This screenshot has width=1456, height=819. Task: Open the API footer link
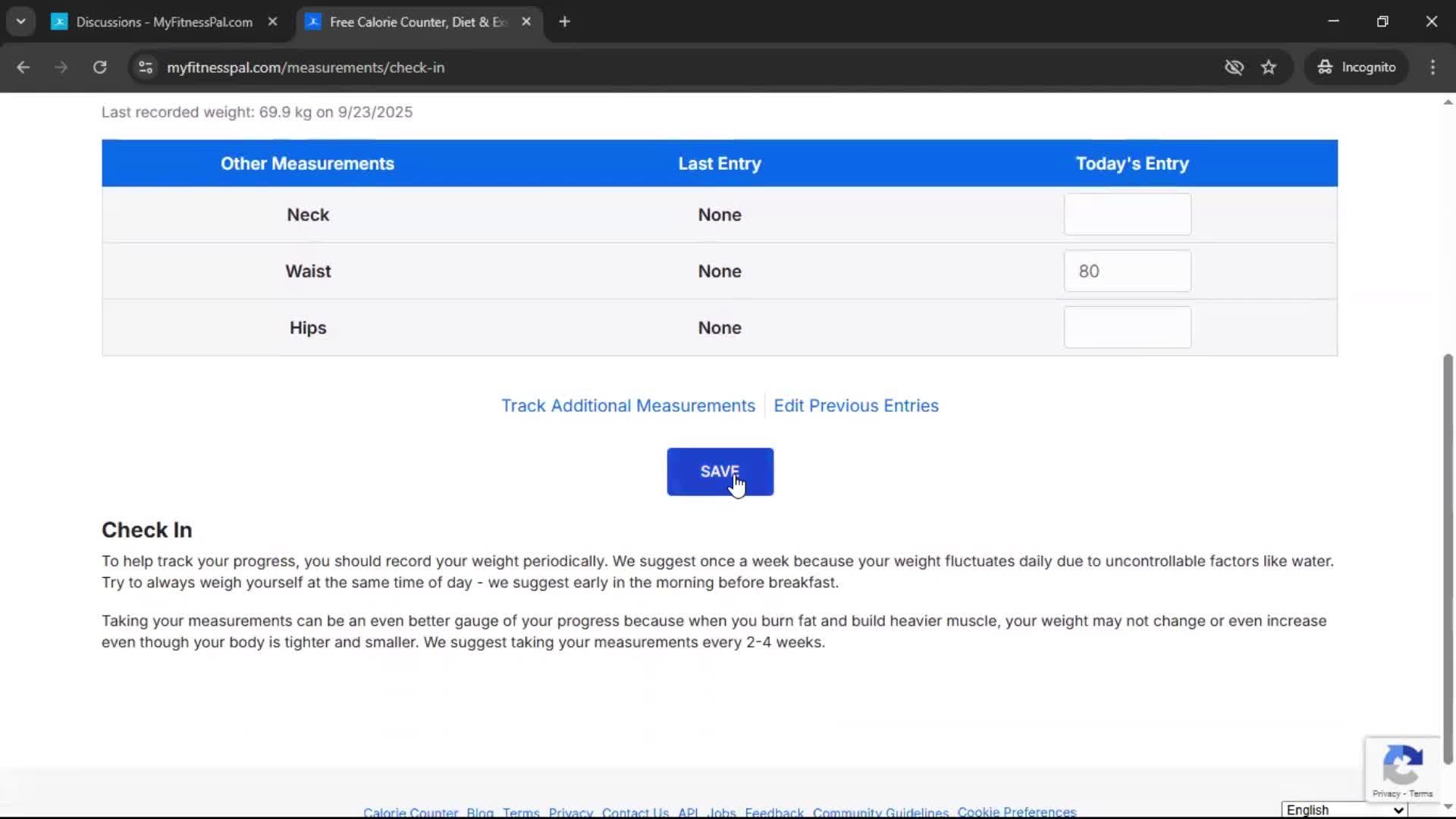tap(688, 812)
